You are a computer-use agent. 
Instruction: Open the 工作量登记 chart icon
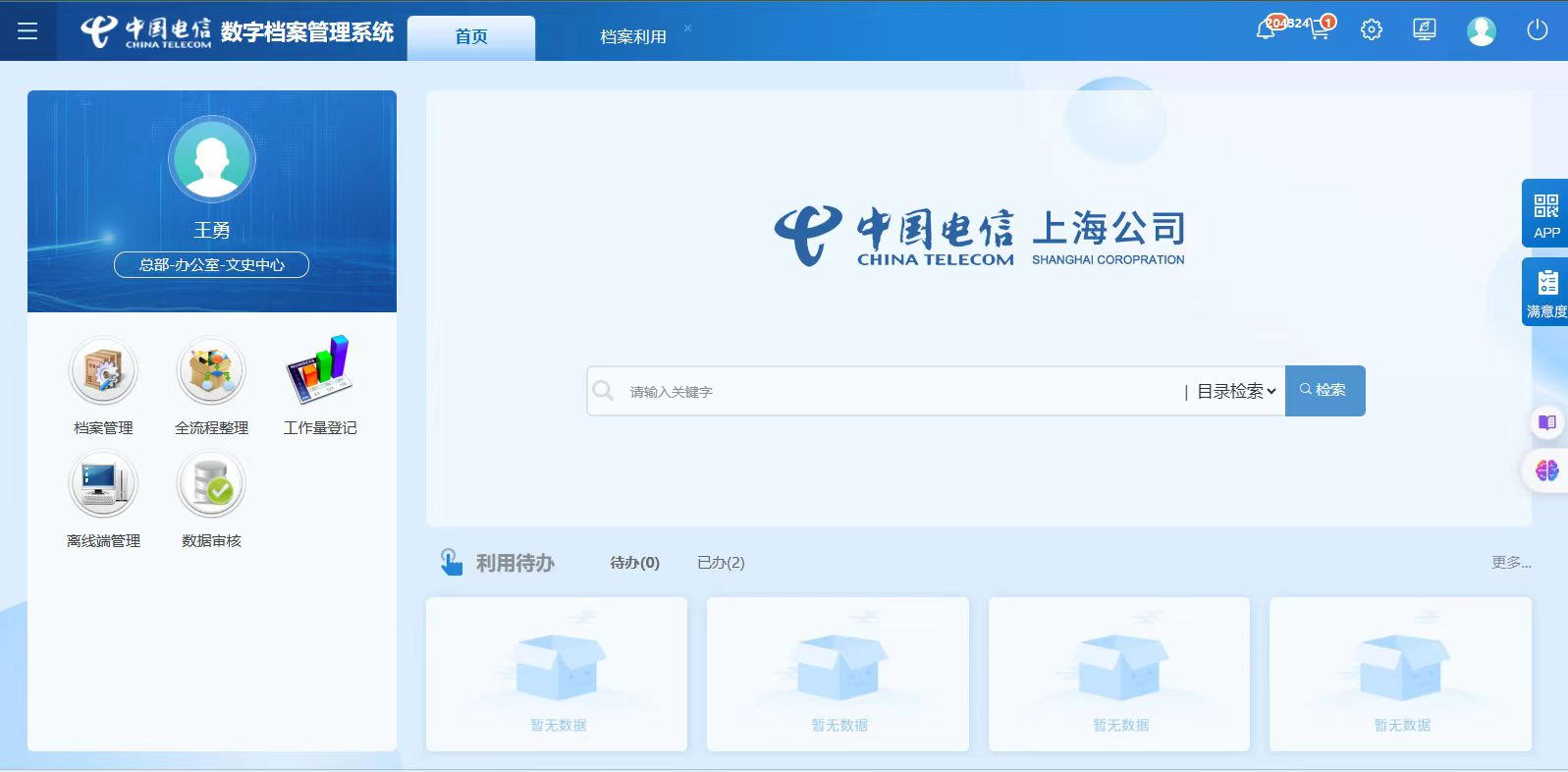319,371
